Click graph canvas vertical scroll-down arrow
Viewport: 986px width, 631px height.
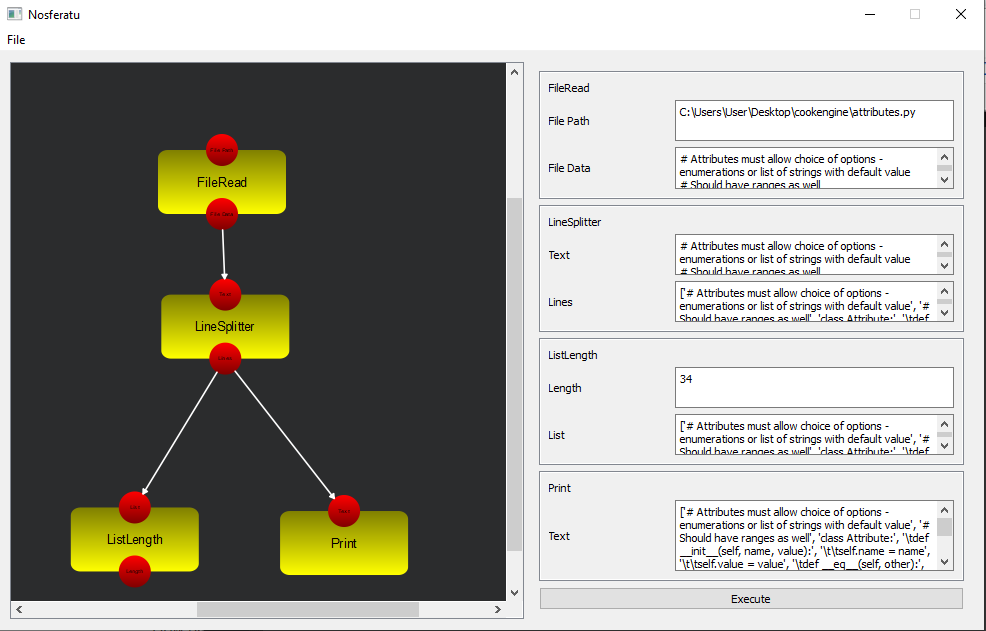tap(514, 593)
